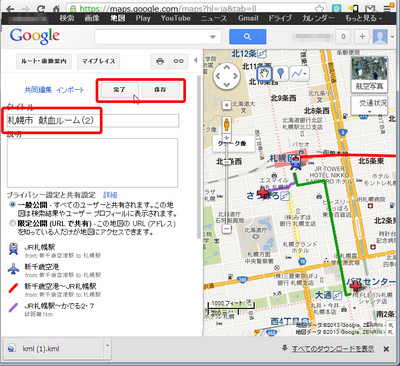400x366 pixels.
Task: Open 検索 in the top navigation bar
Action: [x=67, y=18]
